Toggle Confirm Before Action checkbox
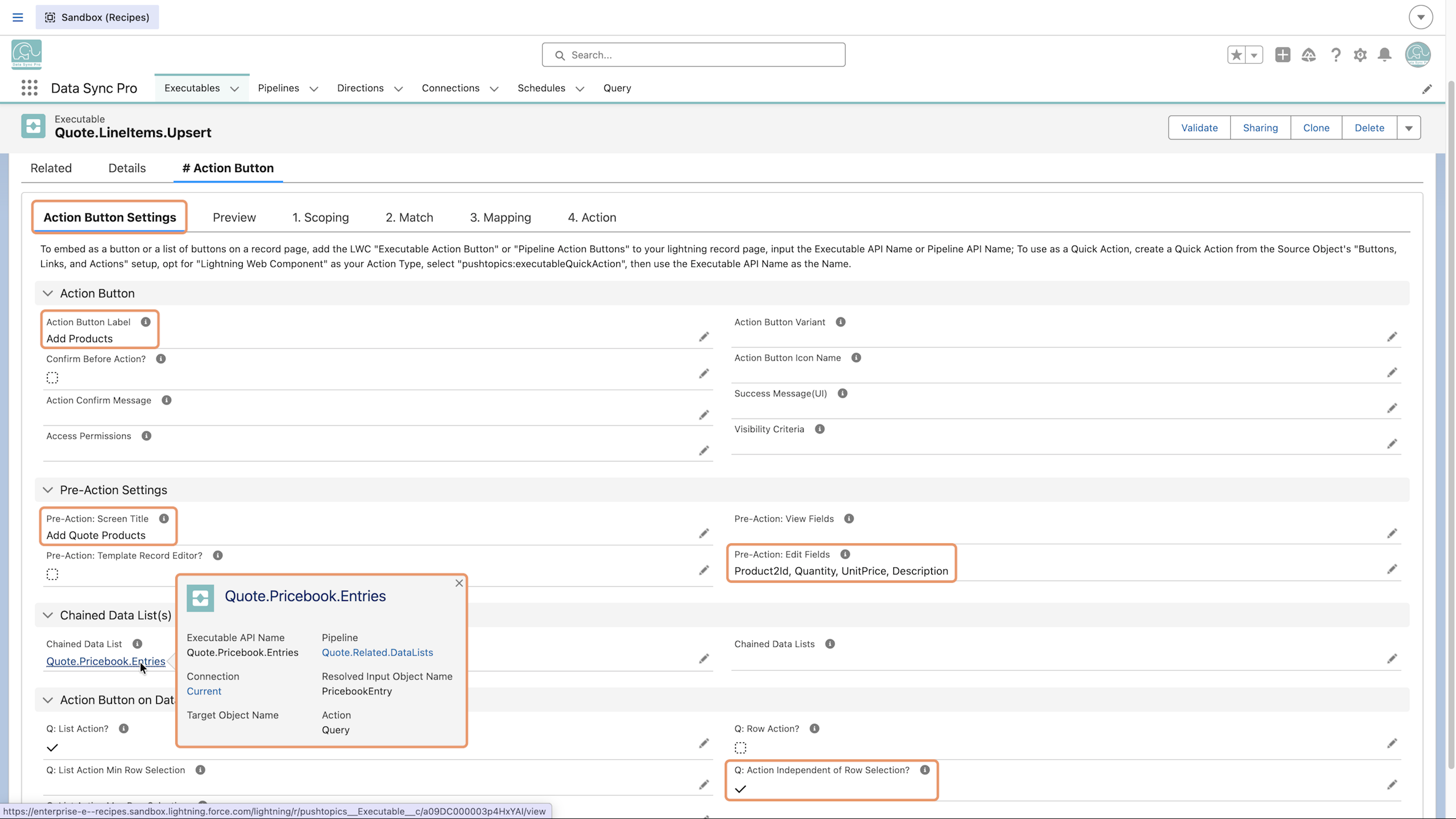The height and width of the screenshot is (819, 1456). [x=52, y=378]
